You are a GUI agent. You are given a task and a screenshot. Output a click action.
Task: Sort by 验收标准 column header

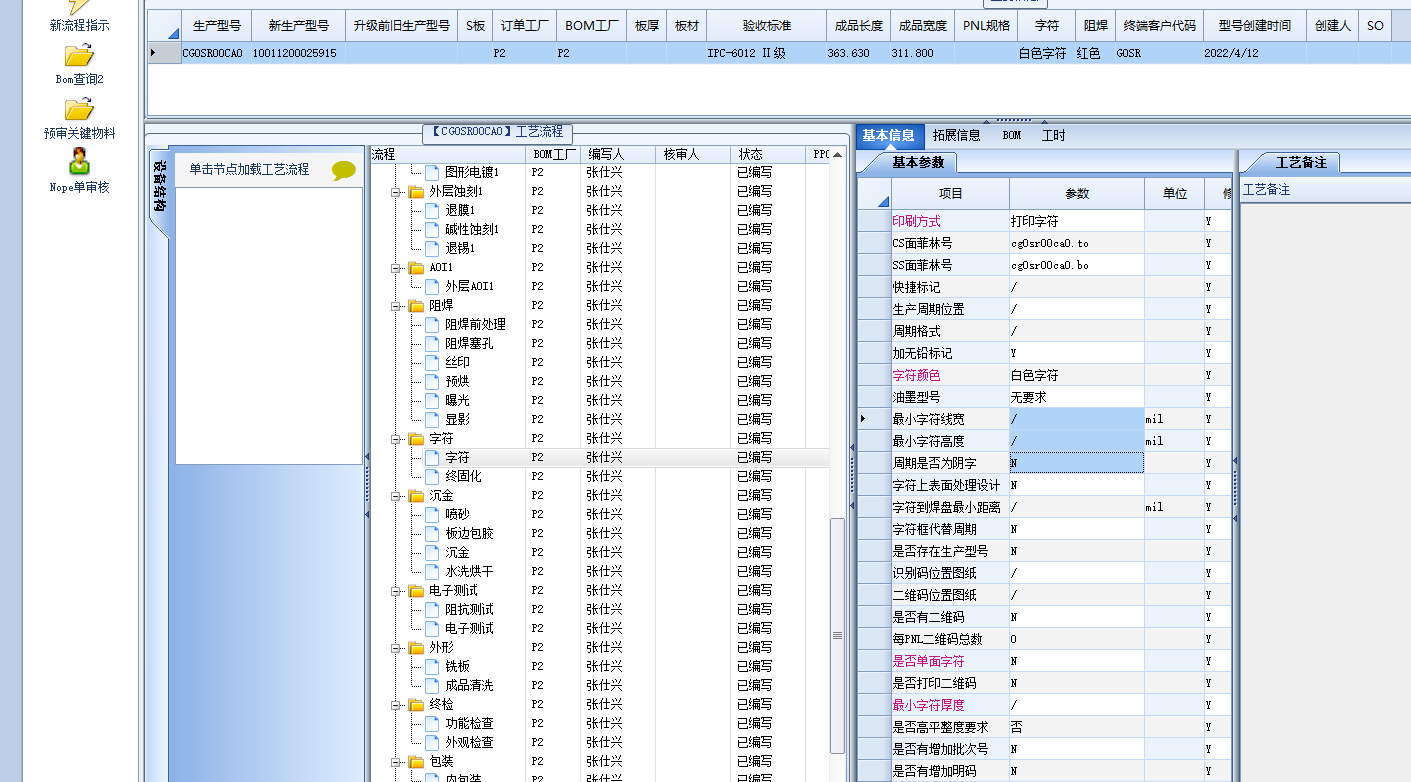pyautogui.click(x=766, y=26)
